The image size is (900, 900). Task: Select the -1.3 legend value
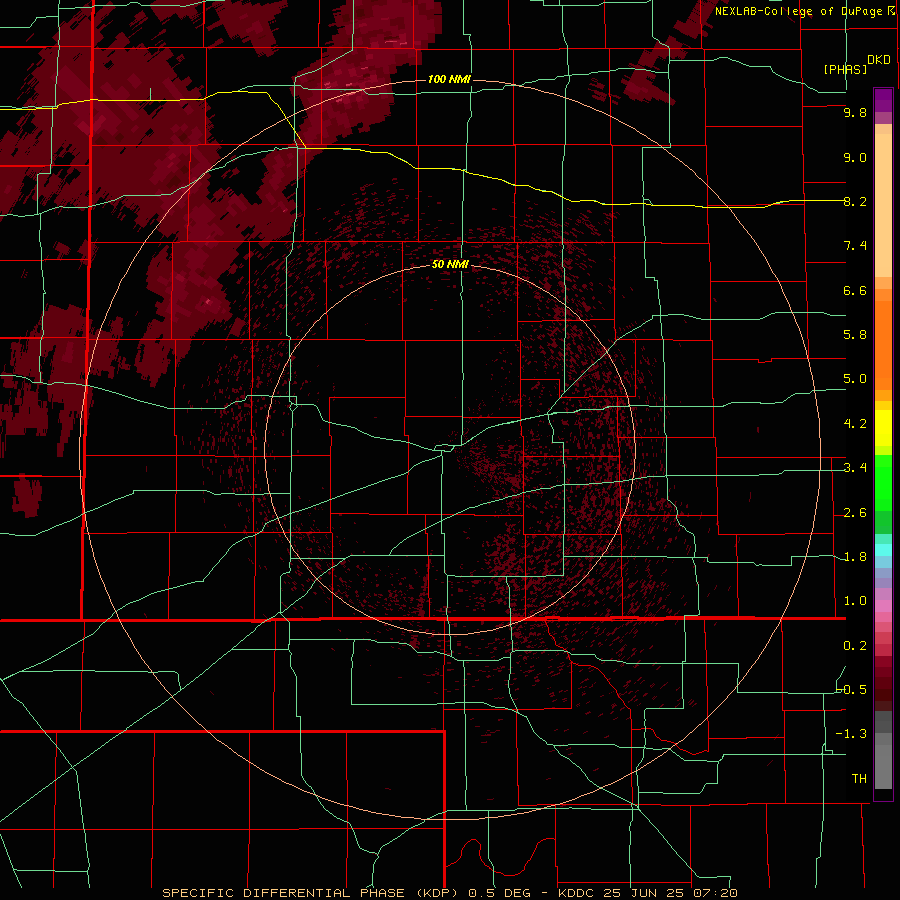tap(852, 734)
